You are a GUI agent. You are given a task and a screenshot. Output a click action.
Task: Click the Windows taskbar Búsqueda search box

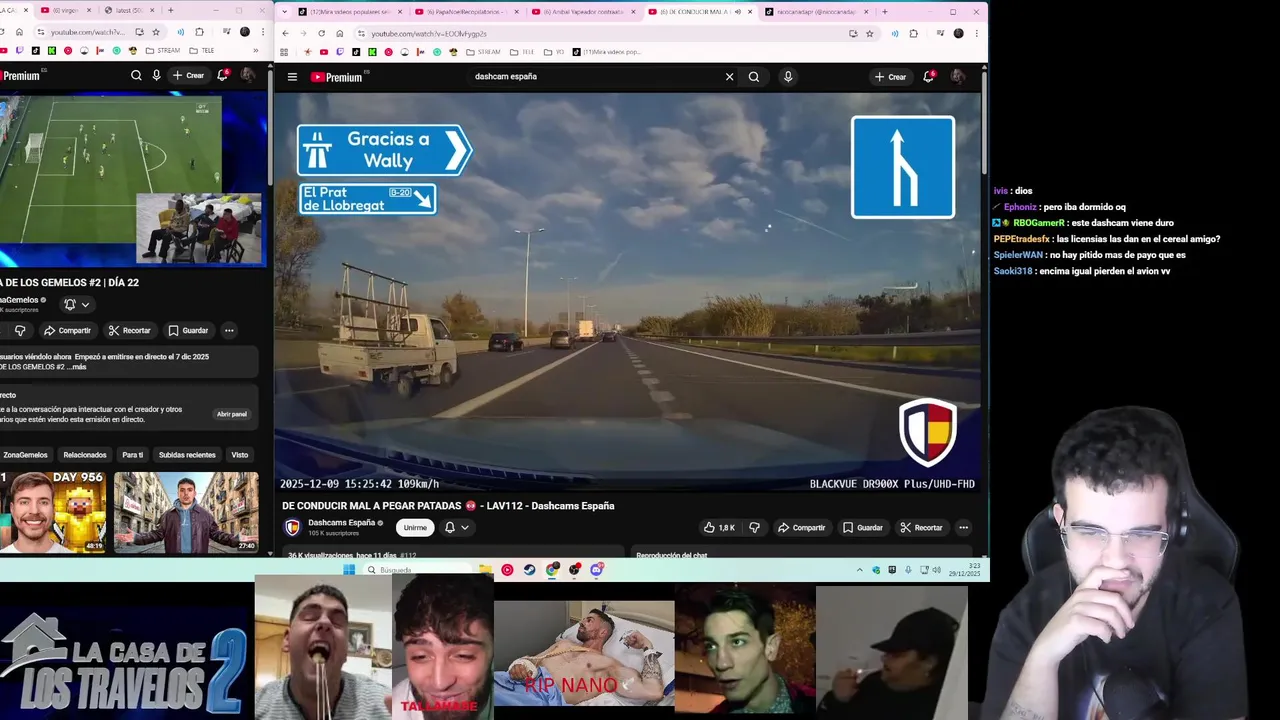(417, 570)
